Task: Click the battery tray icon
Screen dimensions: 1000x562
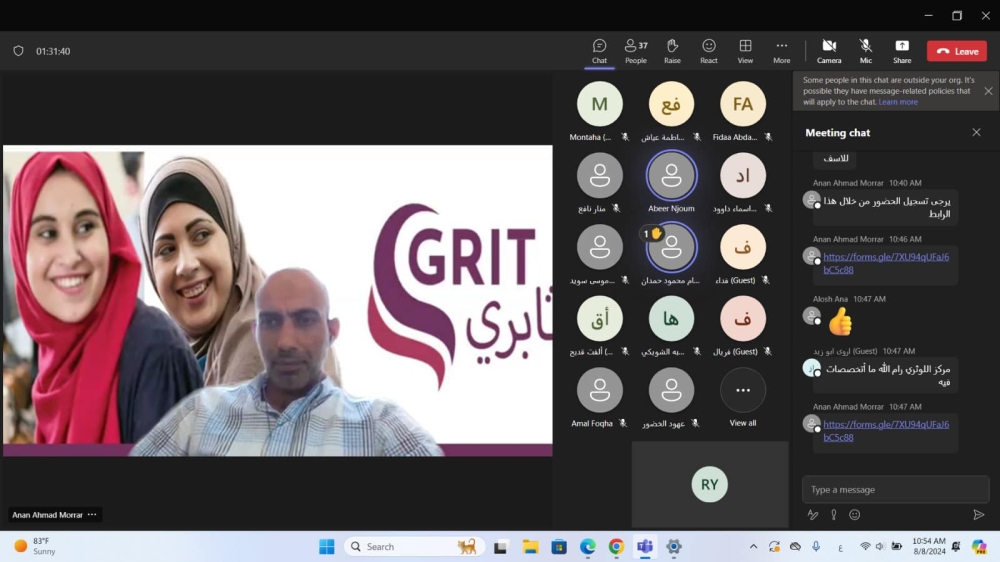Action: tap(897, 547)
